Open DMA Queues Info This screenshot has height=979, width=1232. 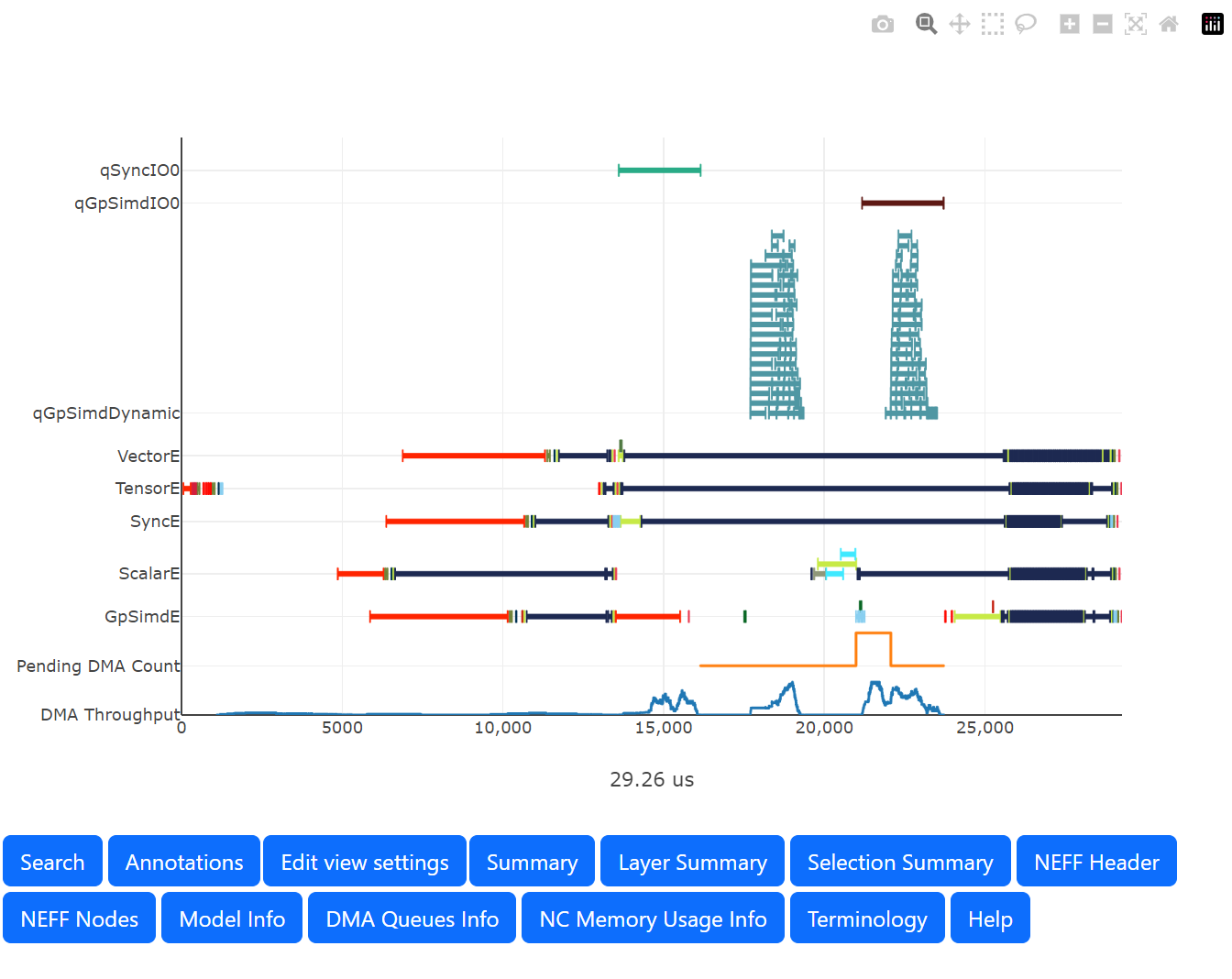412,918
